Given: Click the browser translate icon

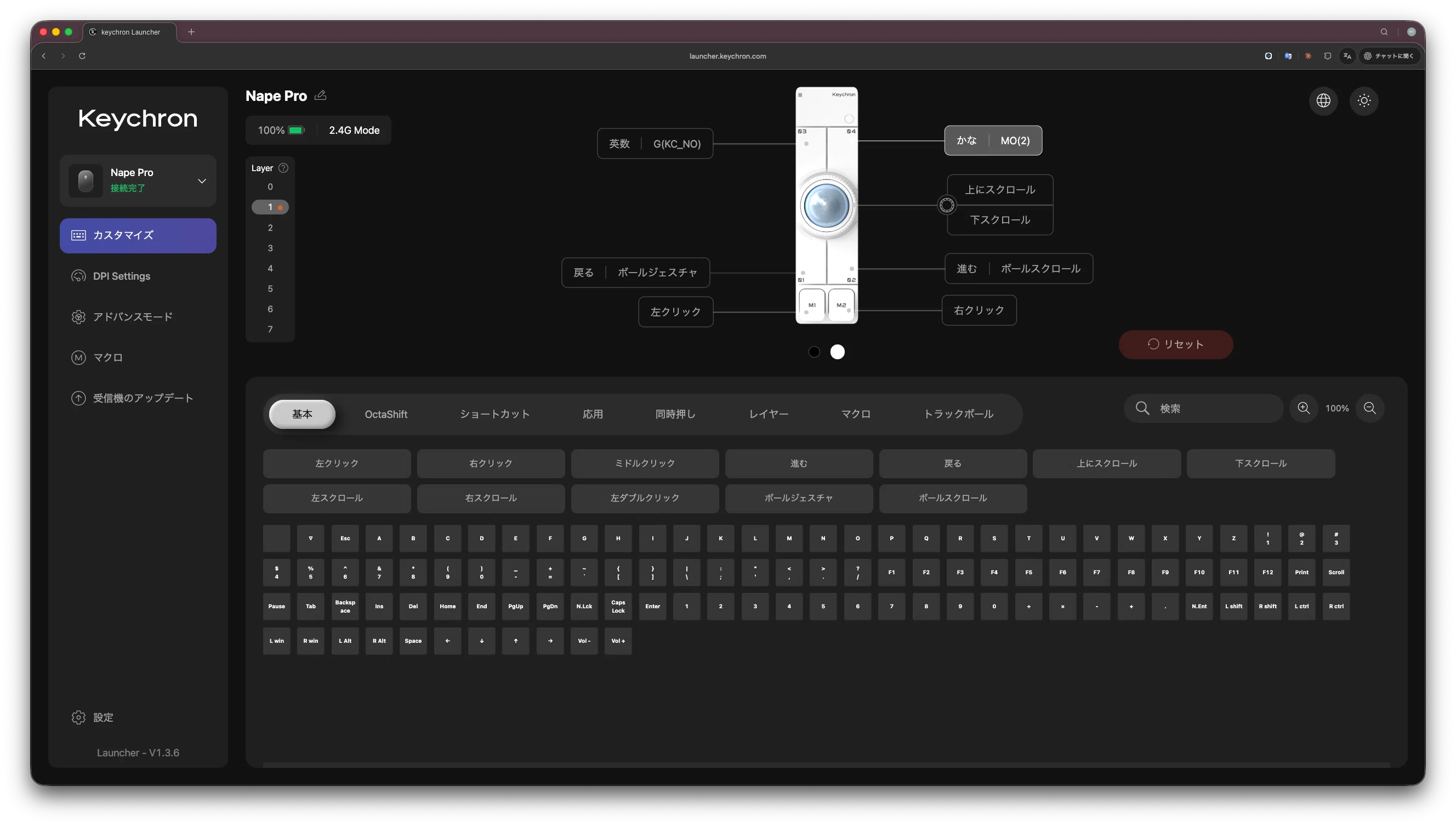Looking at the screenshot, I should (x=1347, y=55).
